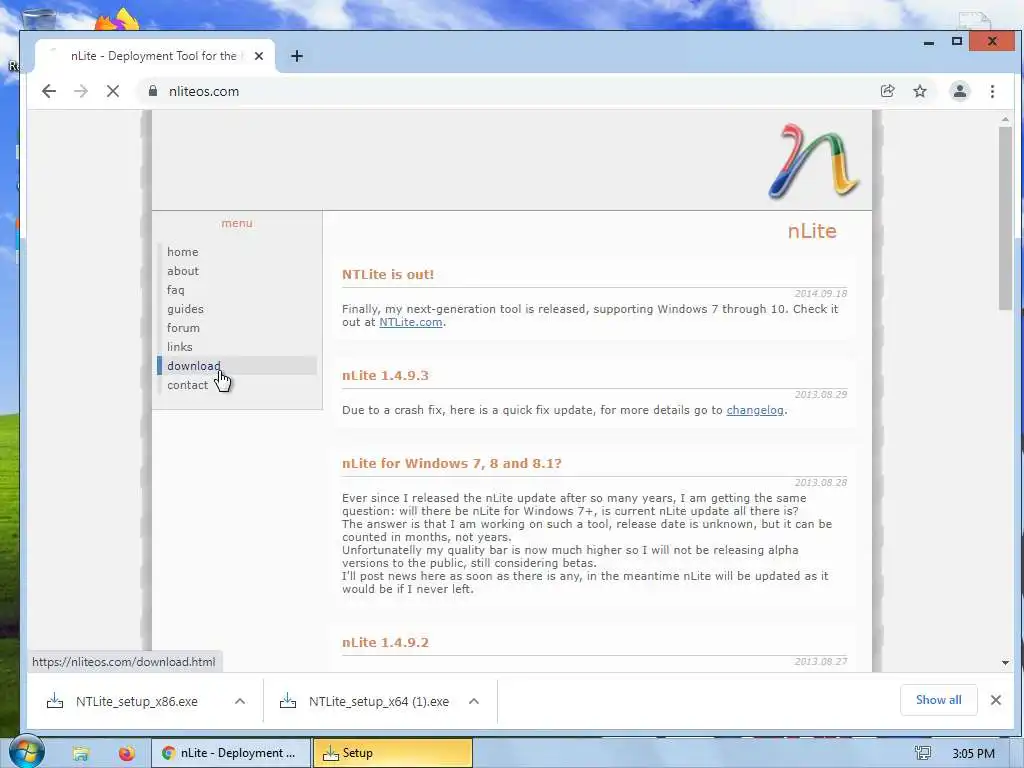Close the nLite Deployment Tool tab
Screen dimensions: 1024x768
tap(259, 56)
